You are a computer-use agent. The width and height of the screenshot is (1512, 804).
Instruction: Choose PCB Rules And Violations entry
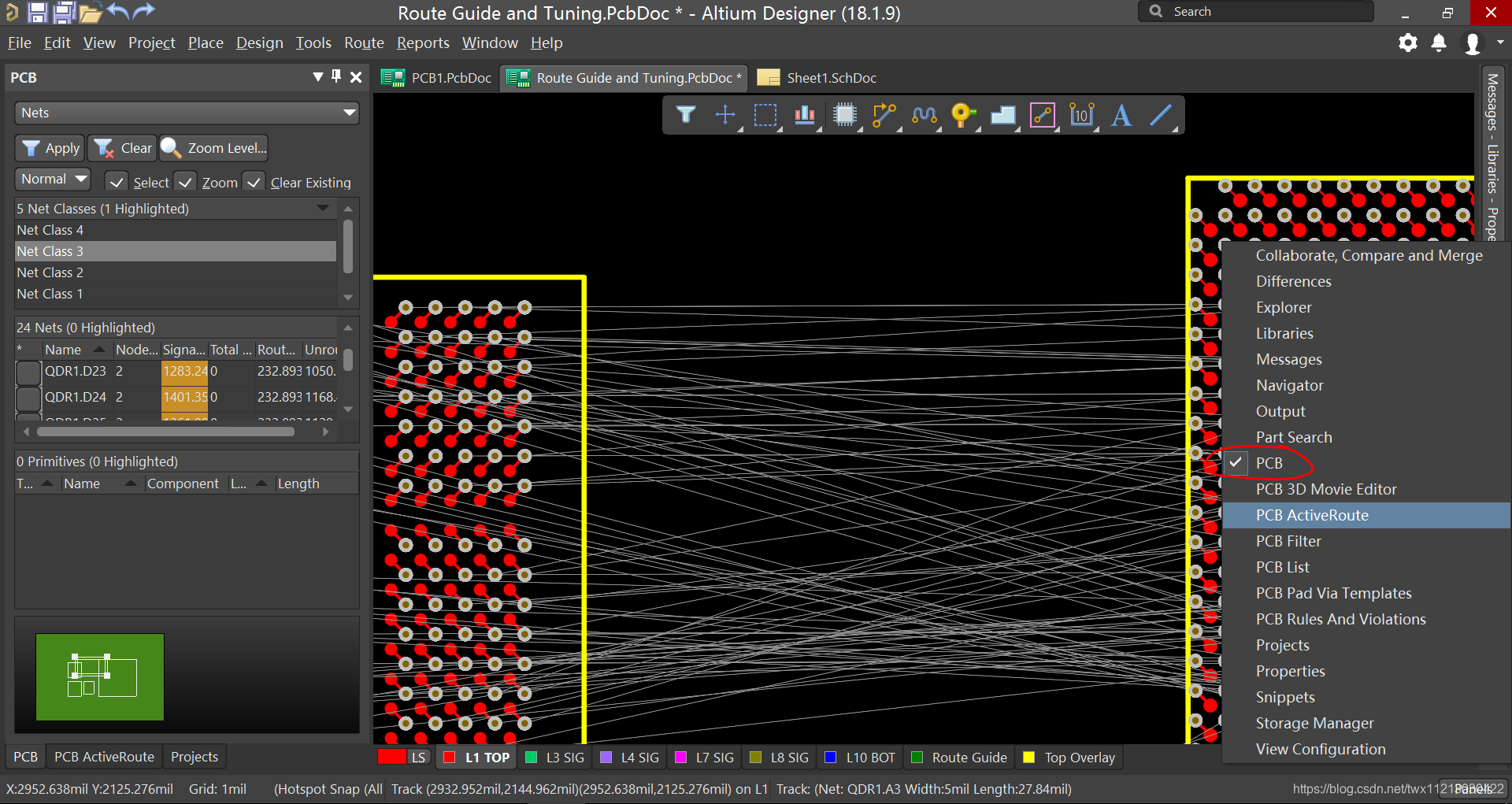pyautogui.click(x=1340, y=619)
